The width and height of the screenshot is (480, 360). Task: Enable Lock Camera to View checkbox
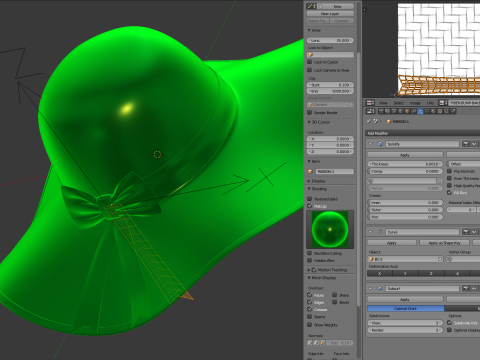pyautogui.click(x=310, y=70)
